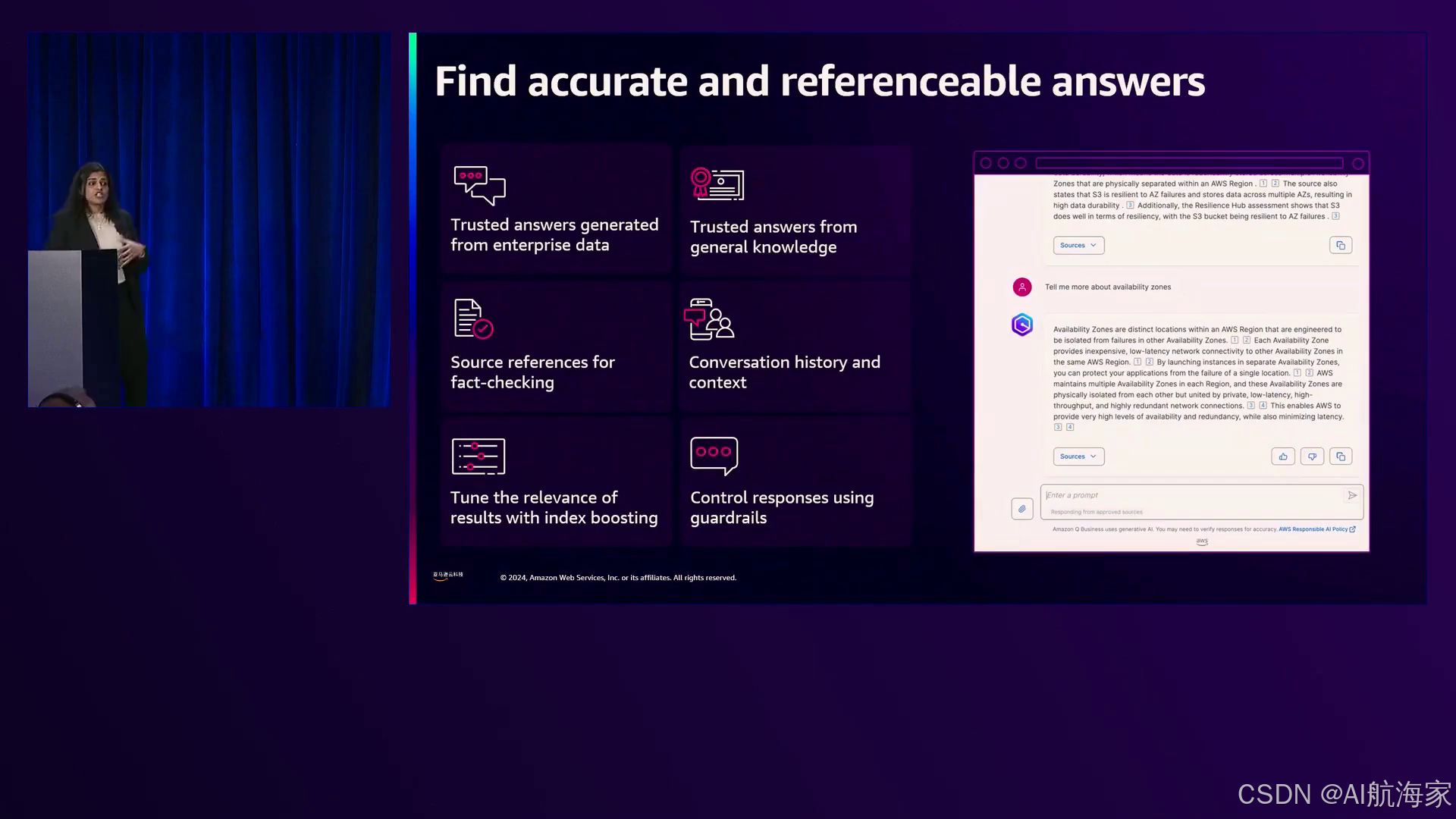Select the Source references for fact-checking card
The height and width of the screenshot is (819, 1456).
[556, 347]
